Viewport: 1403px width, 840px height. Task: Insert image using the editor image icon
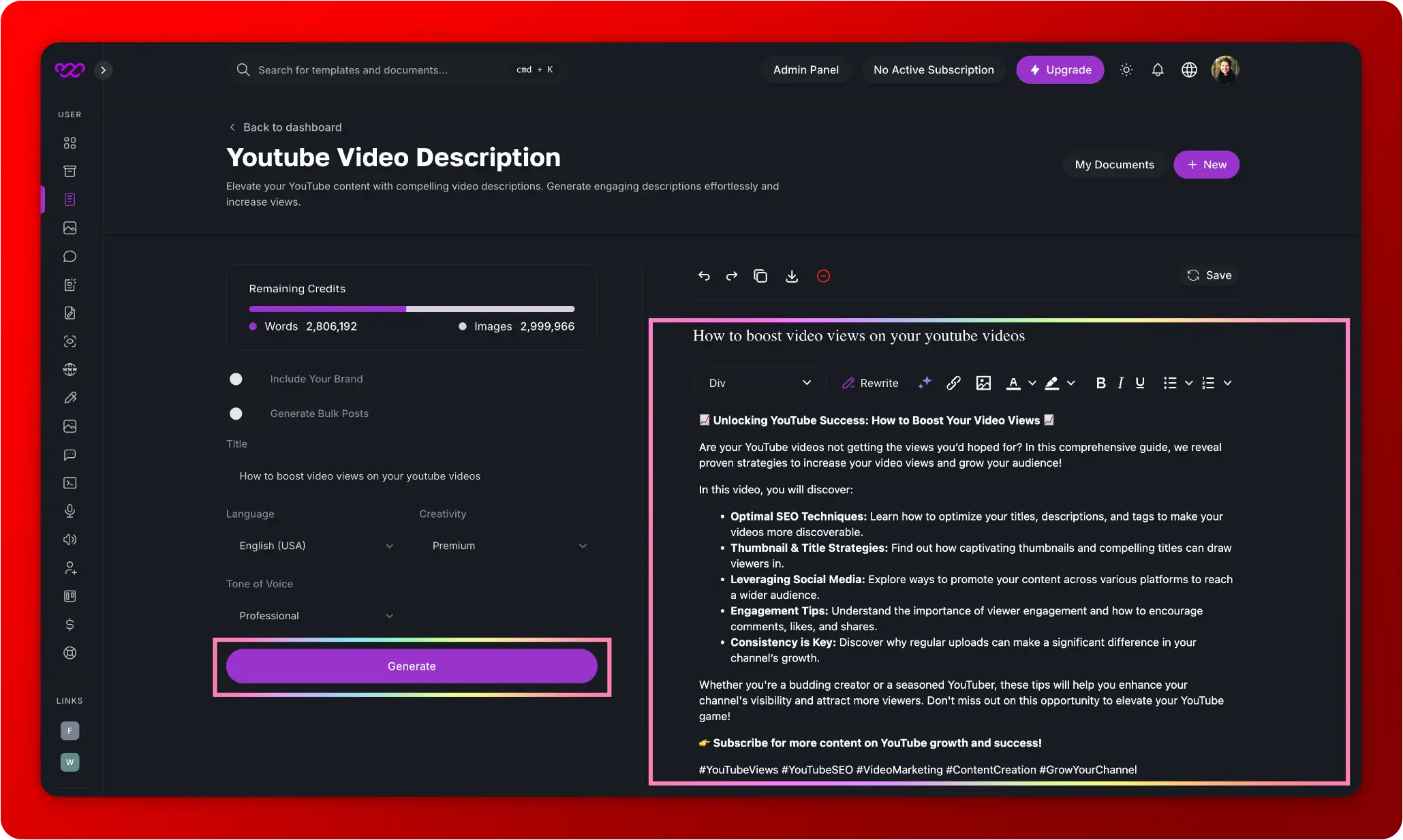[x=983, y=383]
